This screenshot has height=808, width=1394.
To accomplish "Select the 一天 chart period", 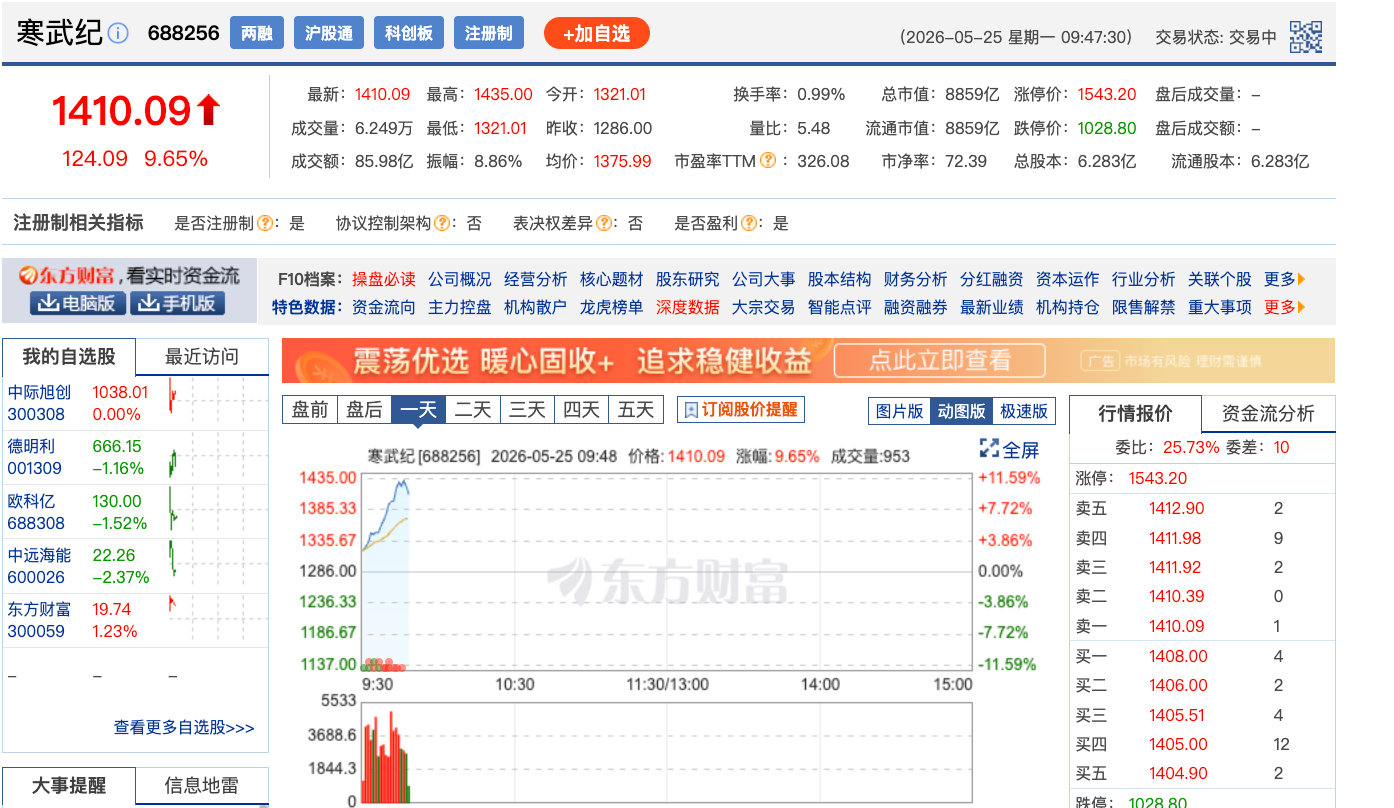I will 418,409.
